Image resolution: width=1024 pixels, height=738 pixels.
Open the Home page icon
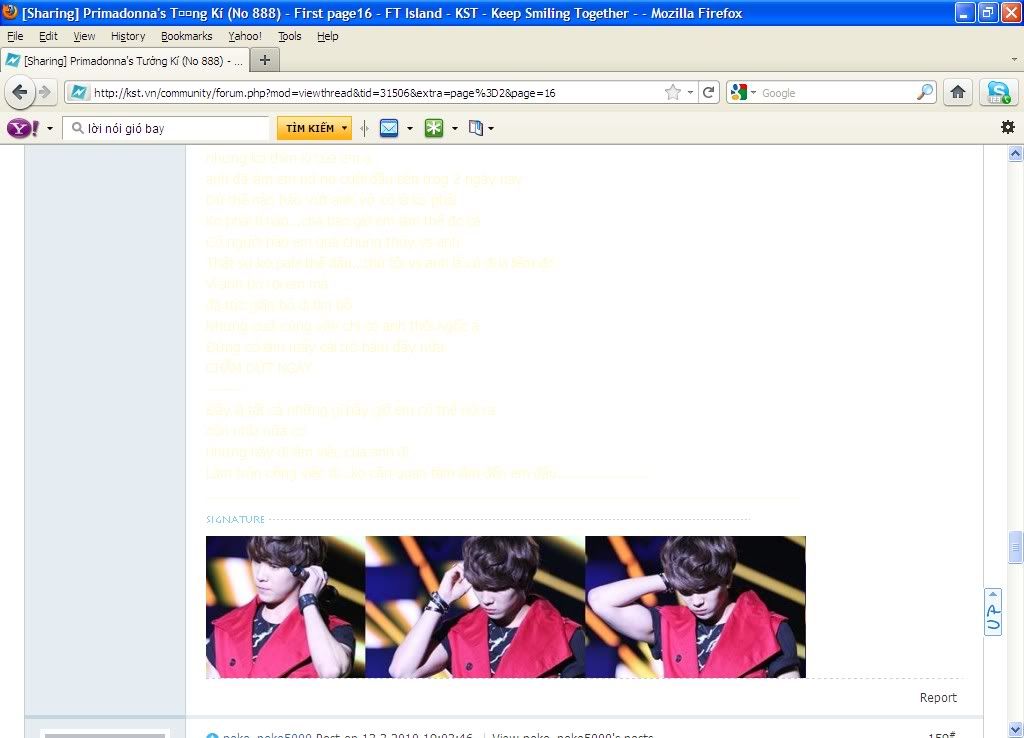click(x=958, y=92)
